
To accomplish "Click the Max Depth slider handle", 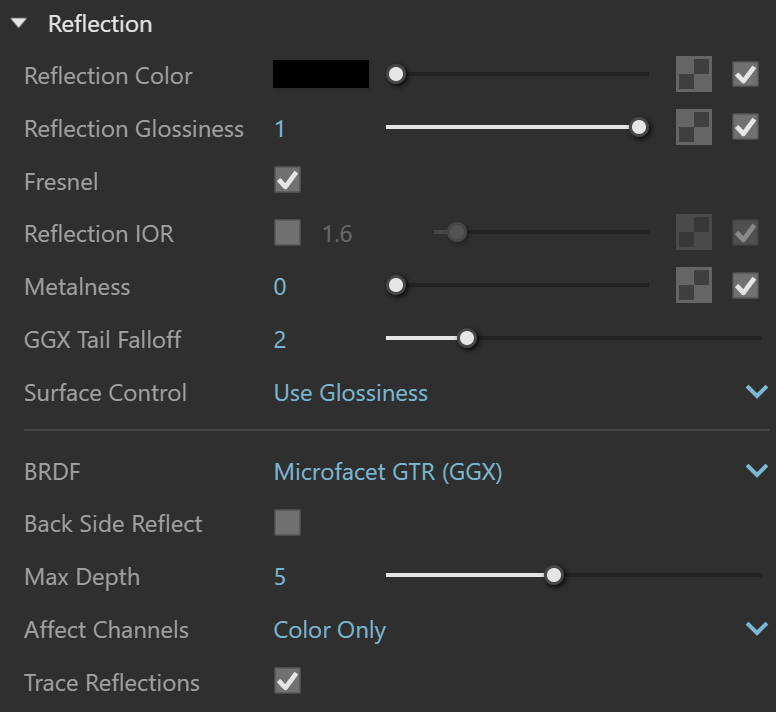I will (554, 575).
